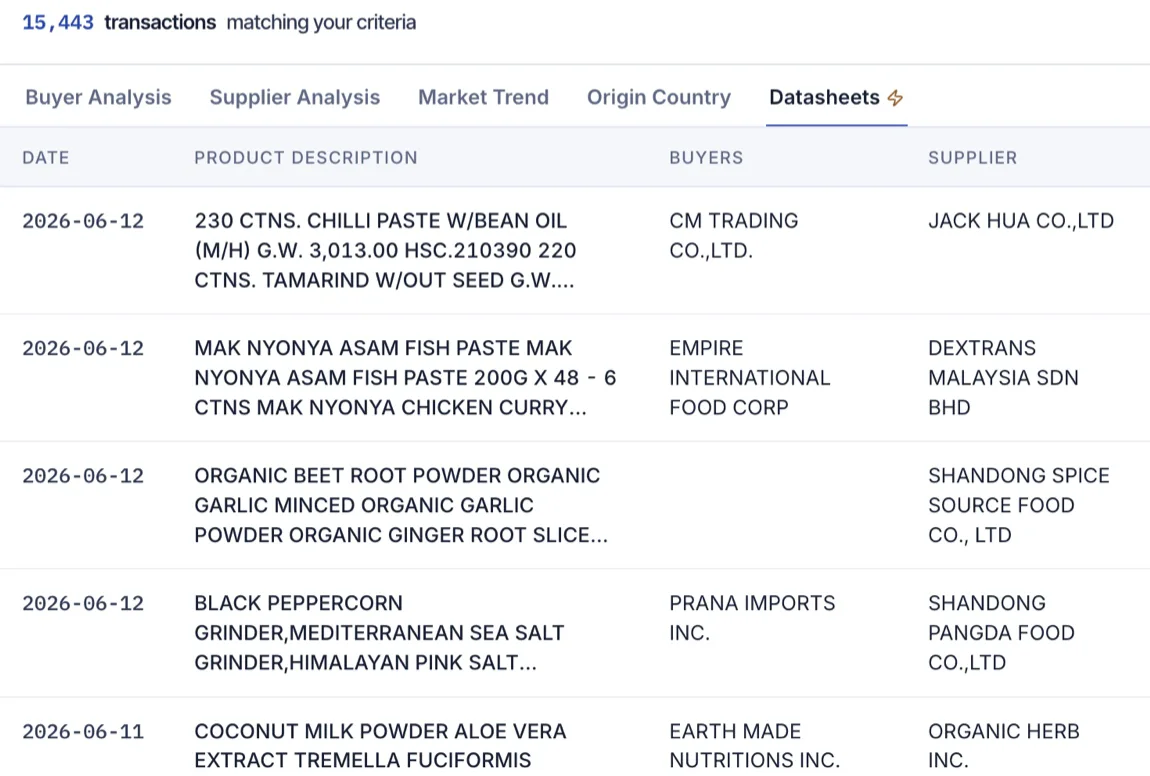Open buyer CM TRADING CO.,LTD.
The image size is (1150, 776).
point(733,235)
